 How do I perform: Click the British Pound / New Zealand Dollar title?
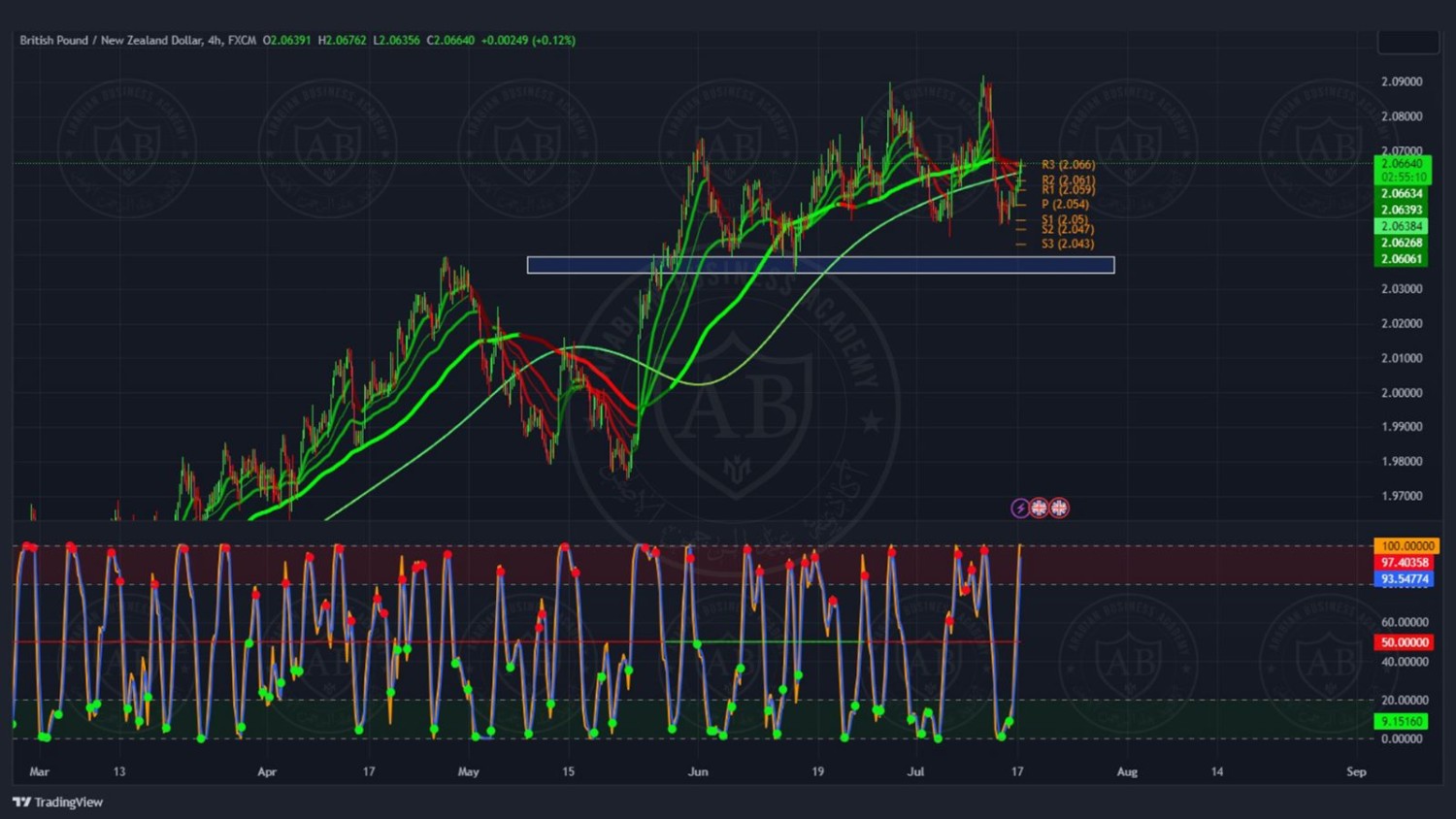pyautogui.click(x=112, y=40)
